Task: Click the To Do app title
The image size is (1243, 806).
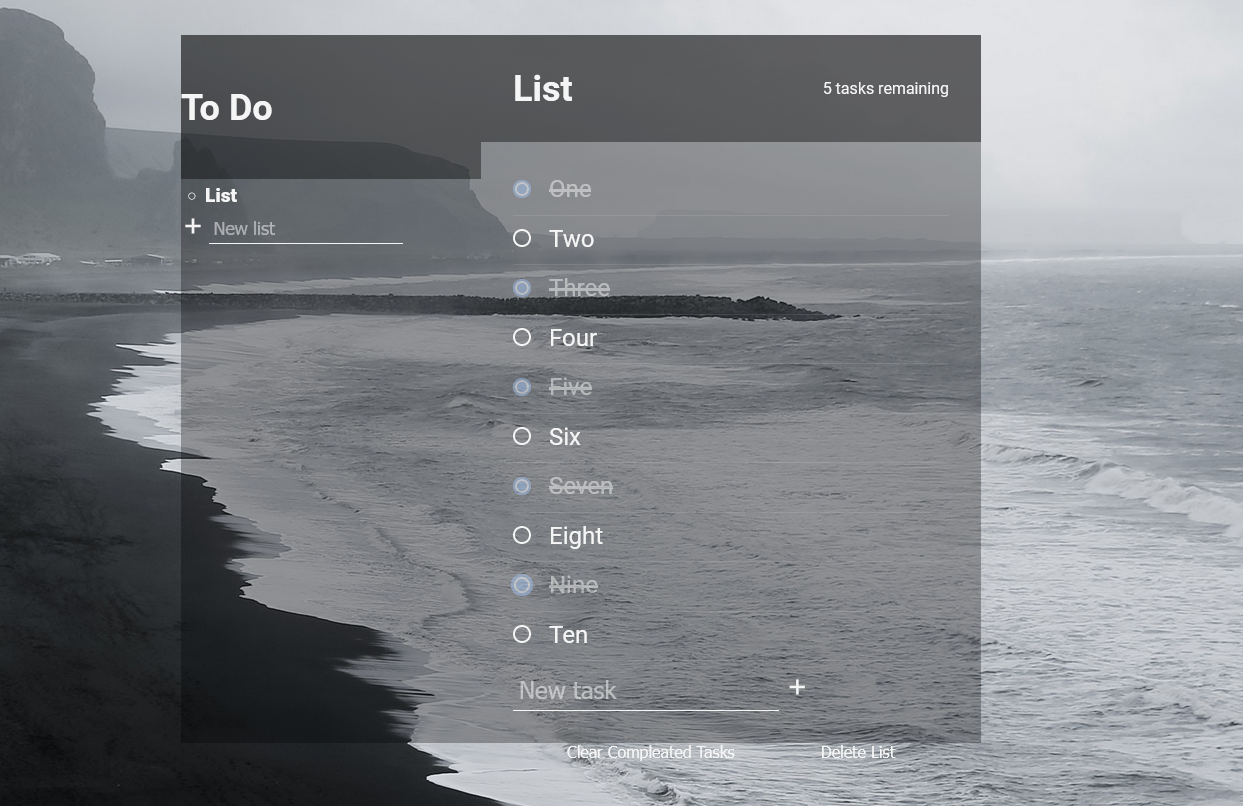Action: 227,108
